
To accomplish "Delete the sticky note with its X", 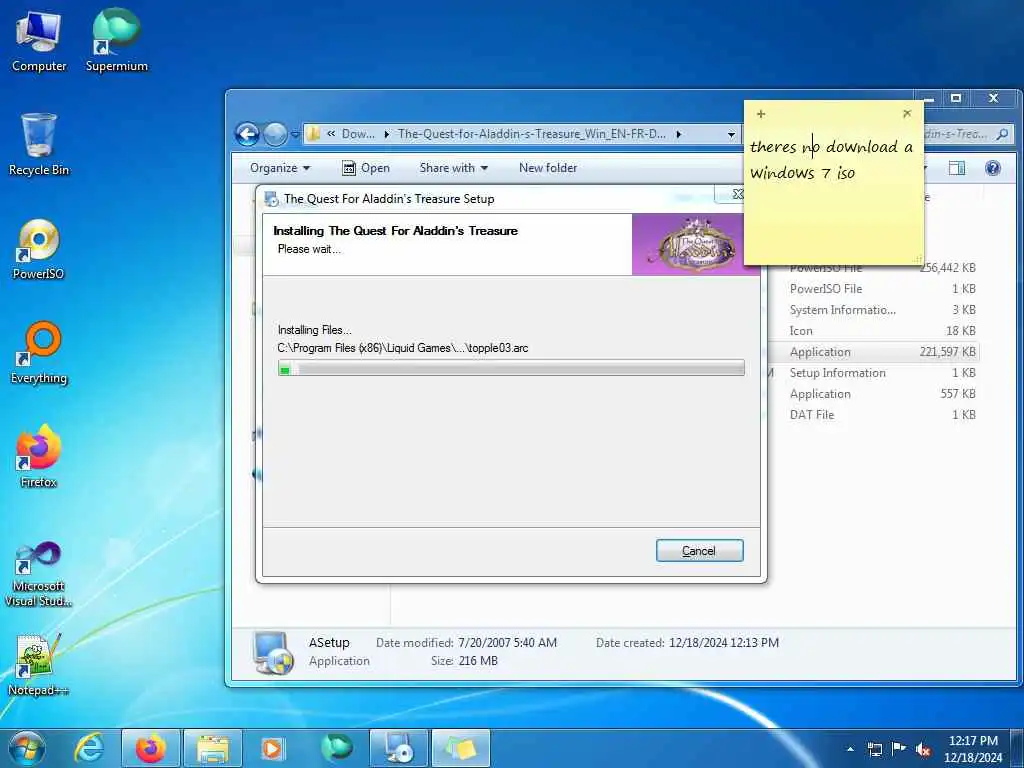I will [x=907, y=114].
